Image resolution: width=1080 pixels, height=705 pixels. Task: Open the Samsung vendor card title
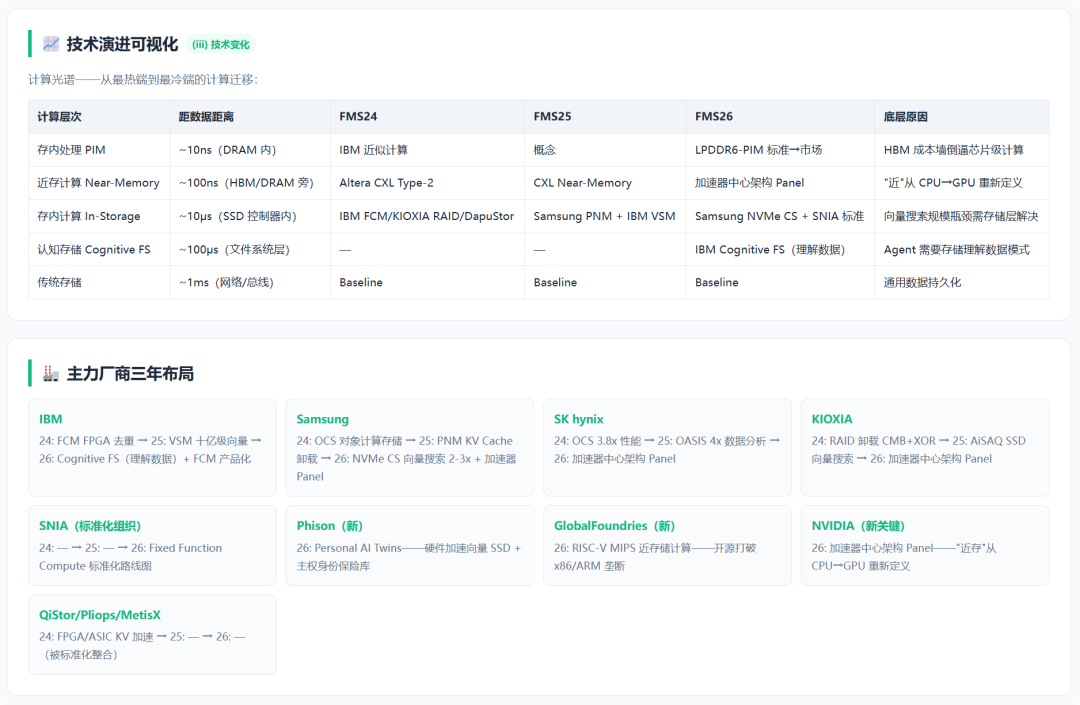point(322,419)
